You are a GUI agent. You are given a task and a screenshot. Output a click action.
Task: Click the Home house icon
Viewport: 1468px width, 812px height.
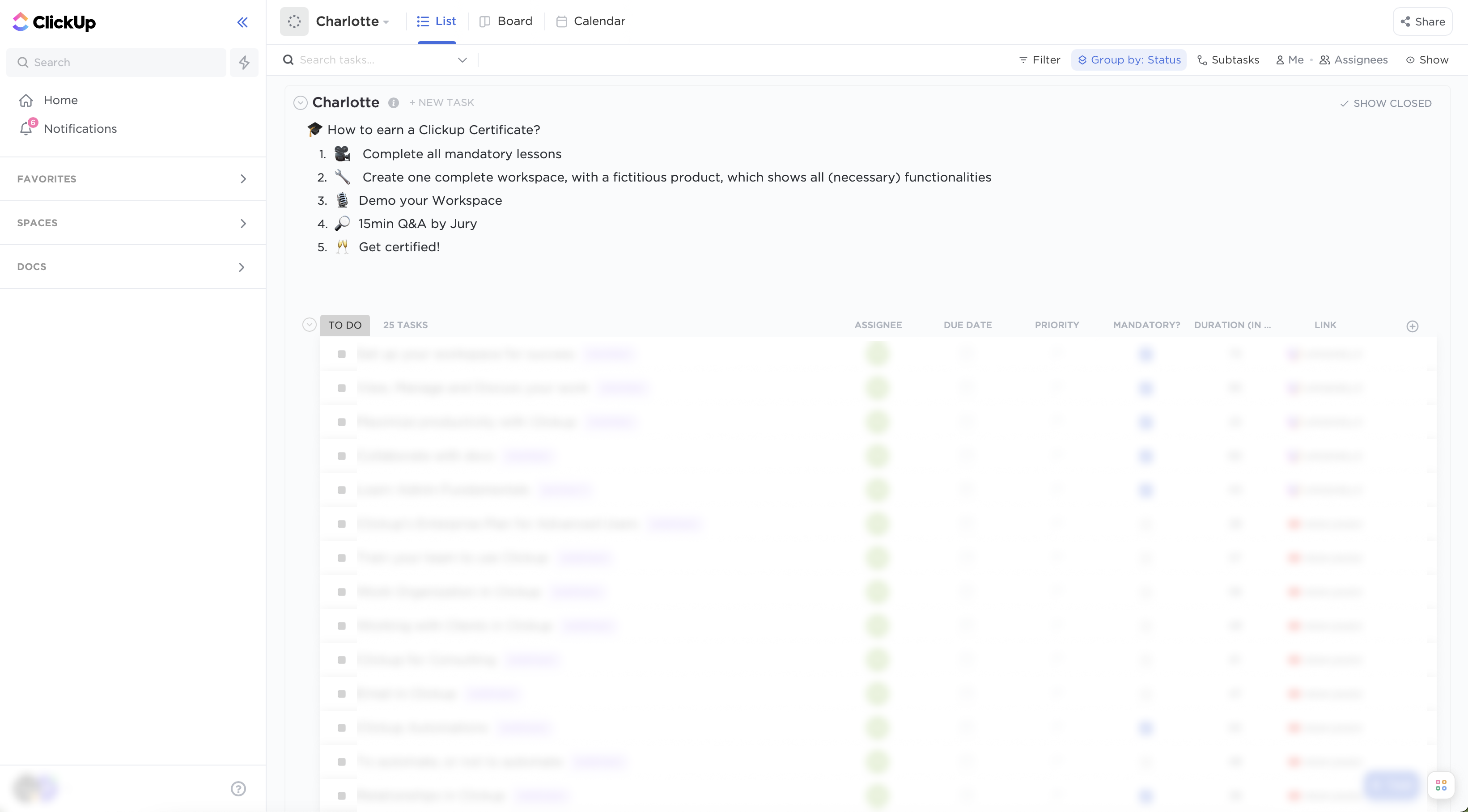click(25, 100)
